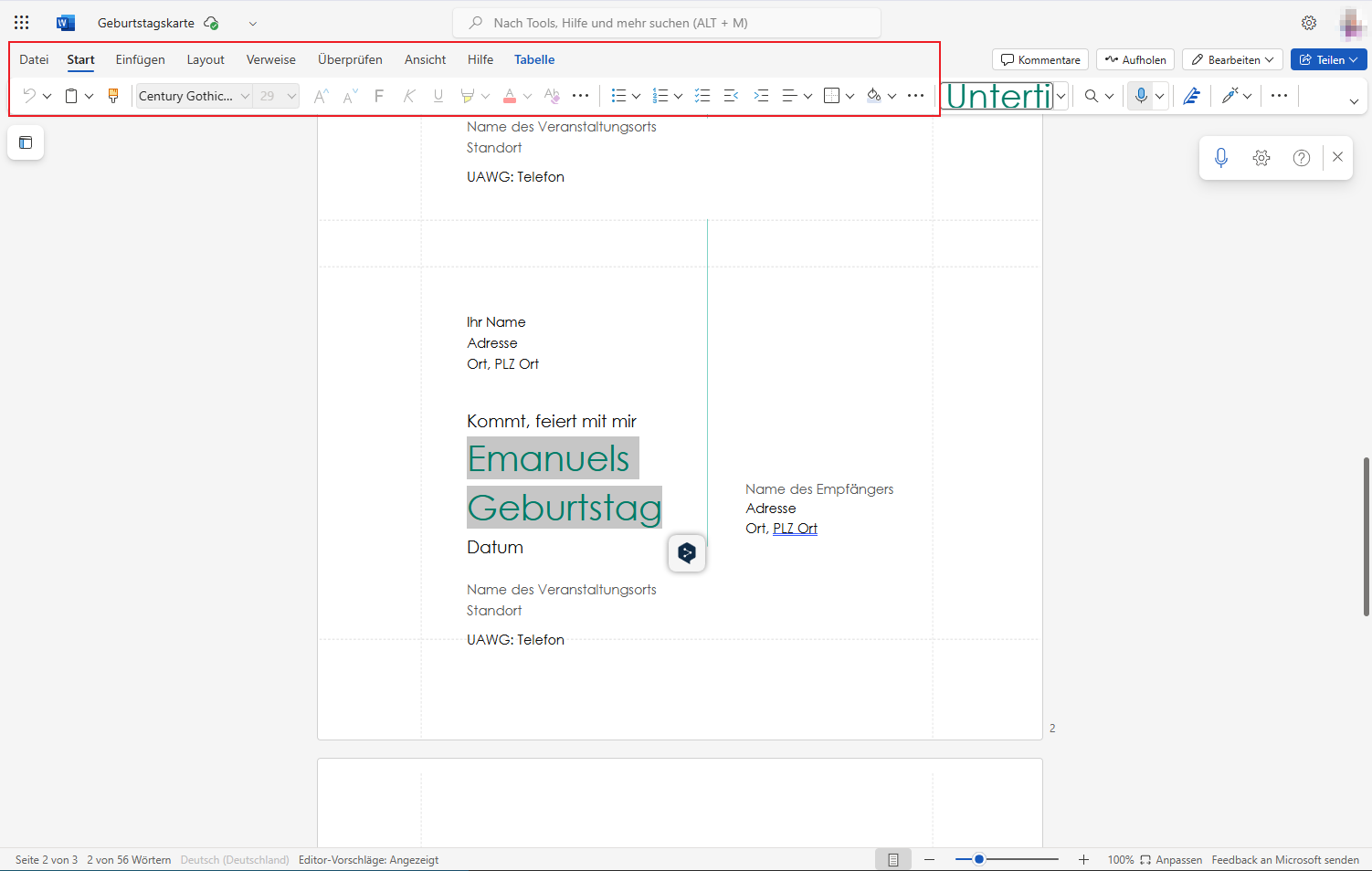This screenshot has height=871, width=1372.
Task: Open the font size dropdown
Action: pyautogui.click(x=291, y=96)
